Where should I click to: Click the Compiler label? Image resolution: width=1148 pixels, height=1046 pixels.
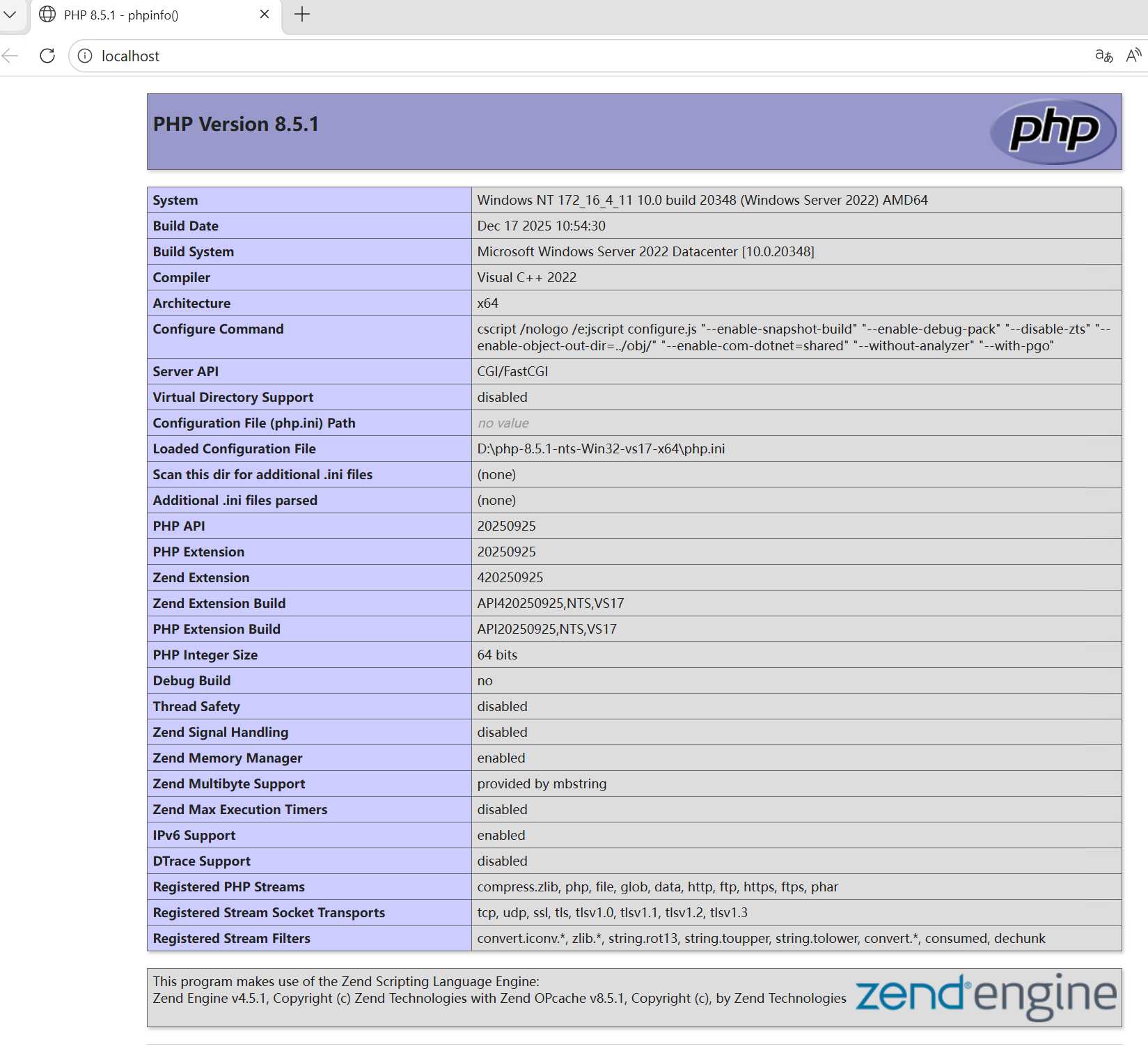click(182, 278)
